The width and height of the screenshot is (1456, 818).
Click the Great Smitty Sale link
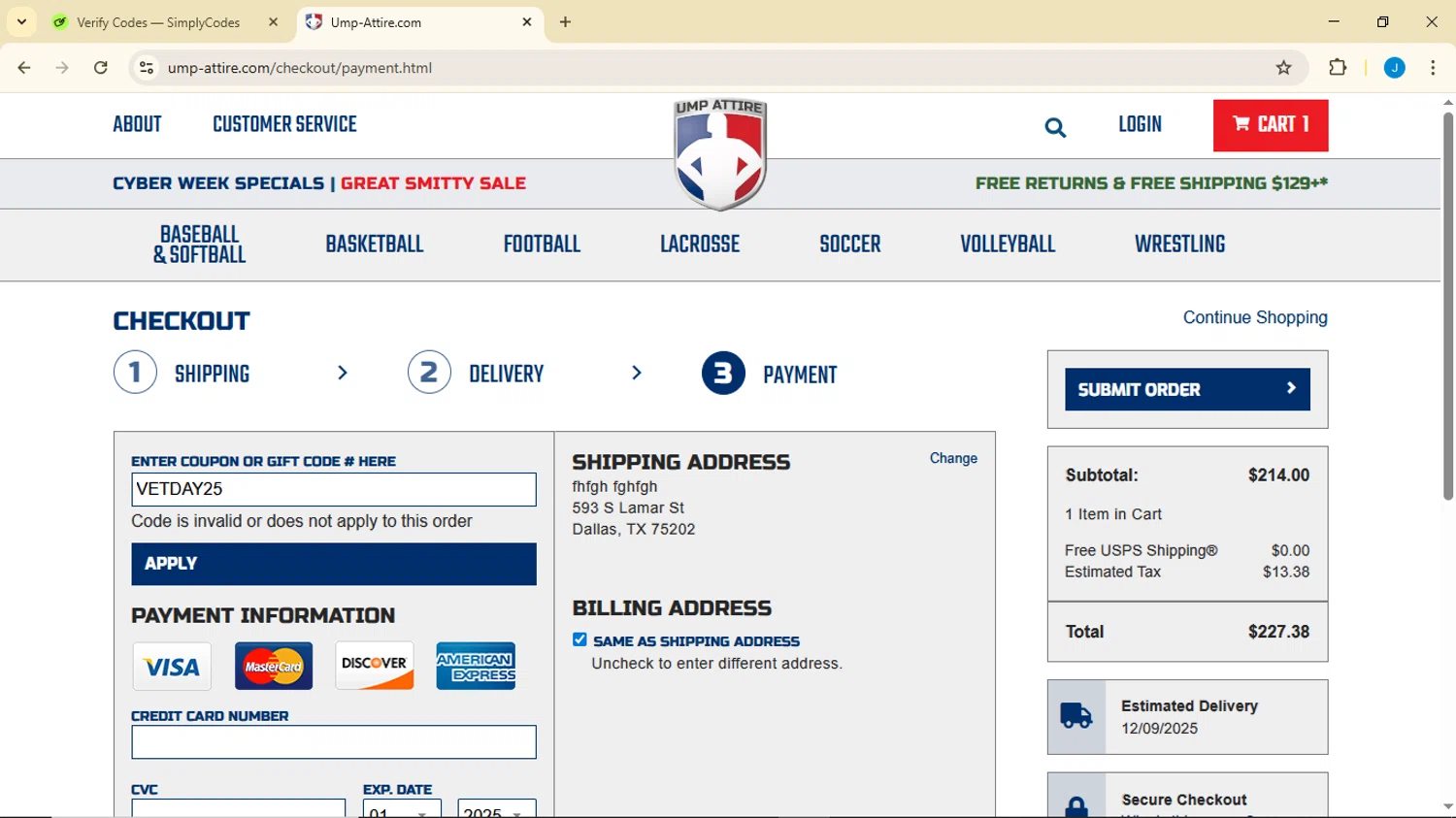(433, 183)
